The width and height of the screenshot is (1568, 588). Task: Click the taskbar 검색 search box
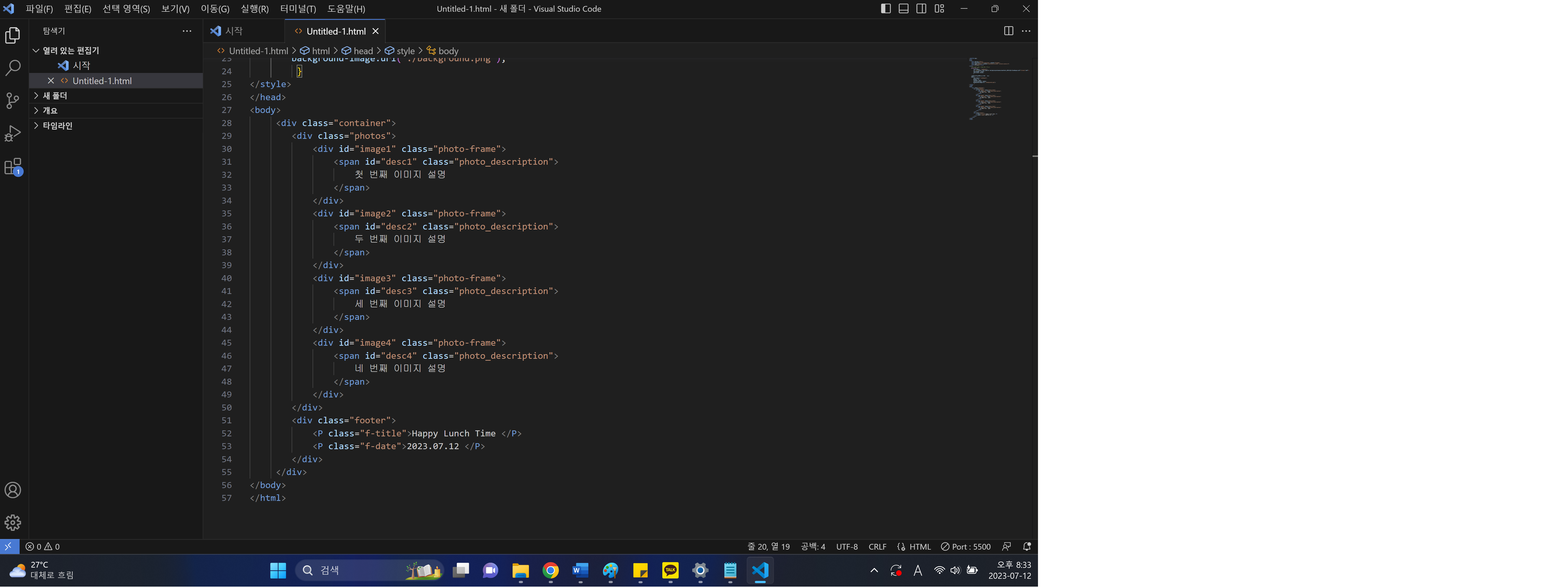tap(369, 570)
